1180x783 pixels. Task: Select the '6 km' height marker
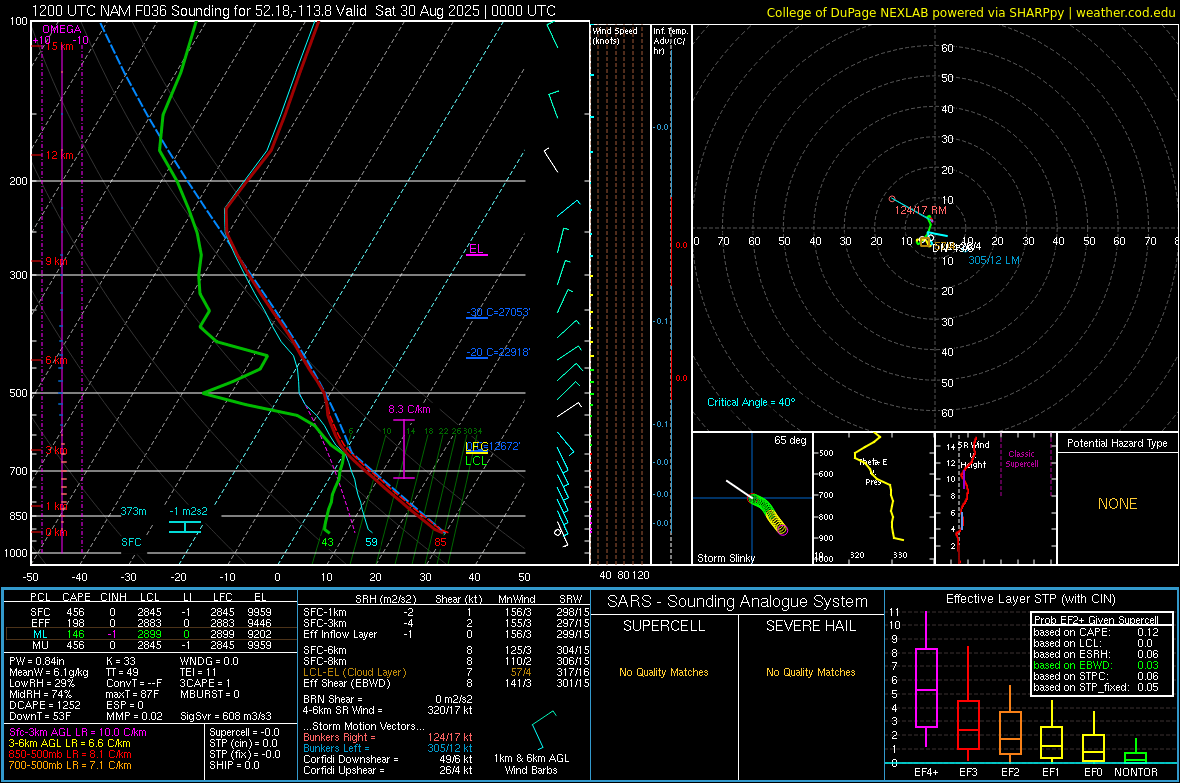tap(56, 361)
